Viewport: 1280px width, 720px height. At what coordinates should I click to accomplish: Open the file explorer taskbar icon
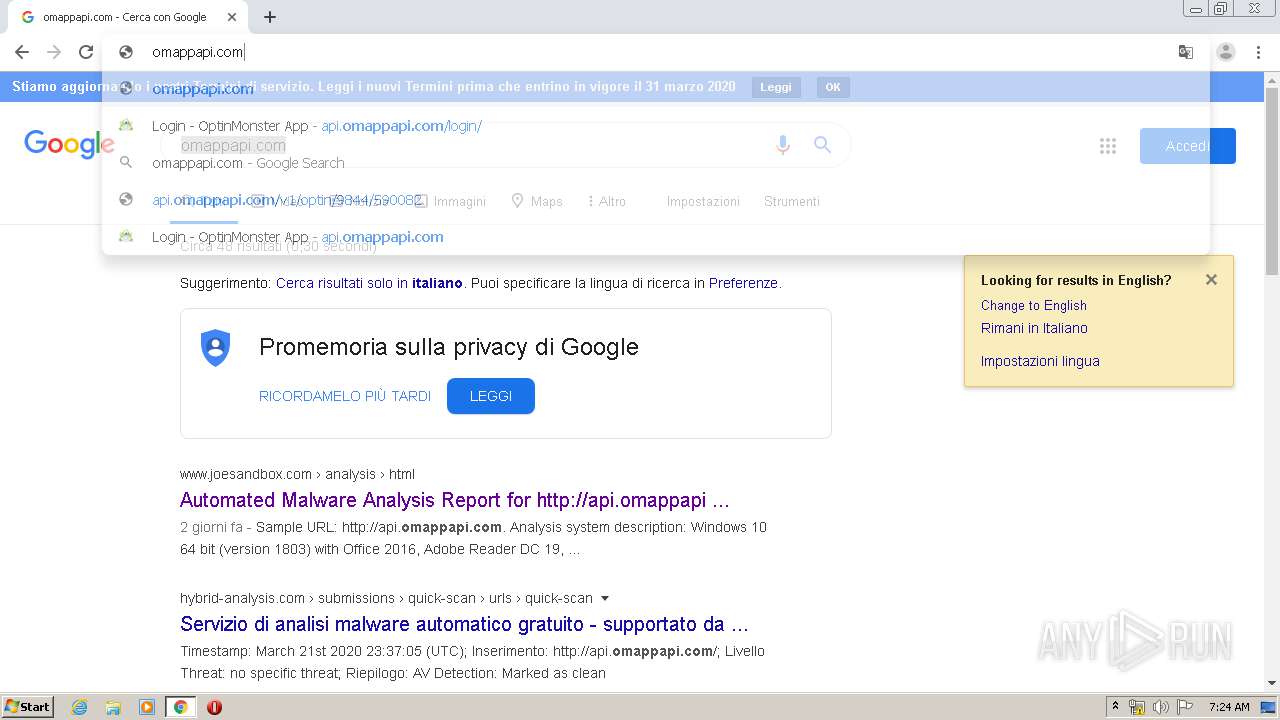(113, 707)
